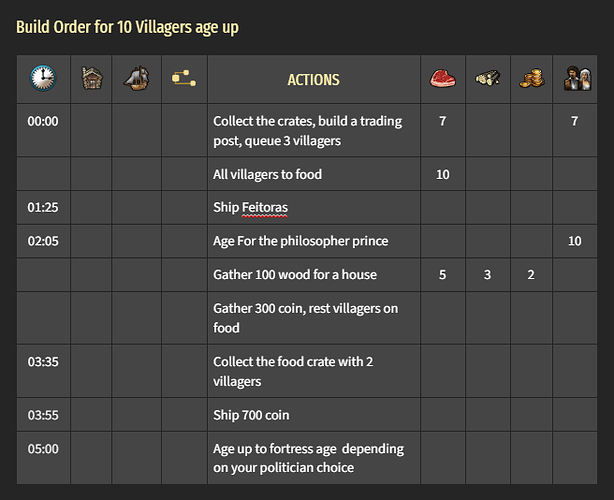Click the gold coins resource icon

click(x=531, y=79)
